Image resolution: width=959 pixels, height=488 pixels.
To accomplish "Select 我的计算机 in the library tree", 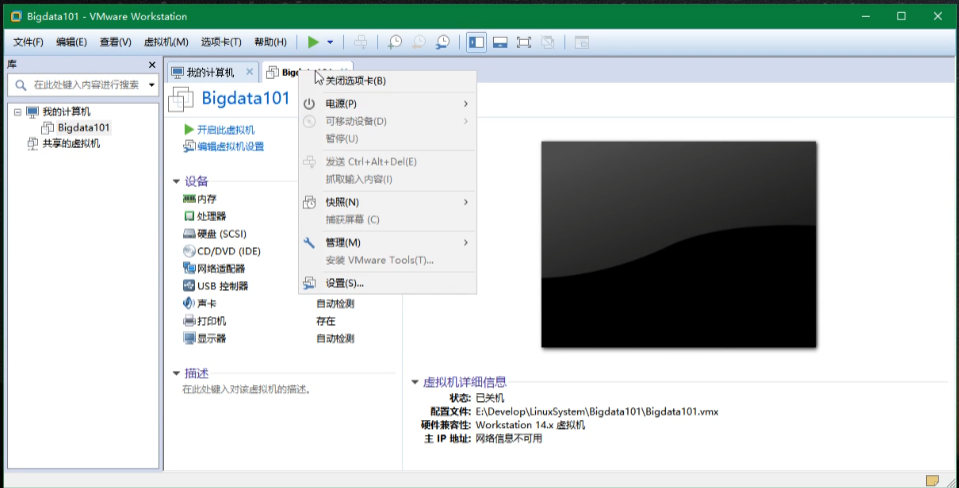I will (66, 112).
